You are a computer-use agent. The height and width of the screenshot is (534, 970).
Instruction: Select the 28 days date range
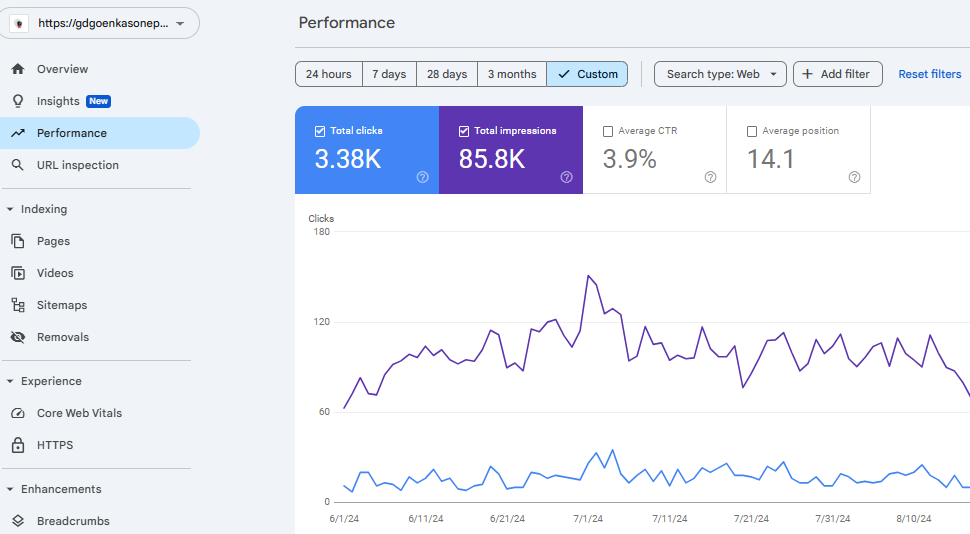click(447, 74)
